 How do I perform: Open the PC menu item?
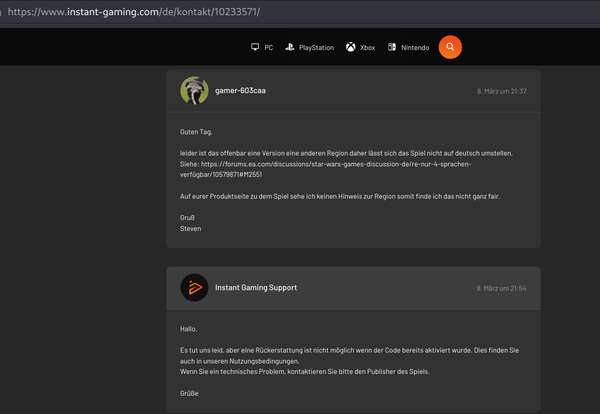pyautogui.click(x=262, y=47)
